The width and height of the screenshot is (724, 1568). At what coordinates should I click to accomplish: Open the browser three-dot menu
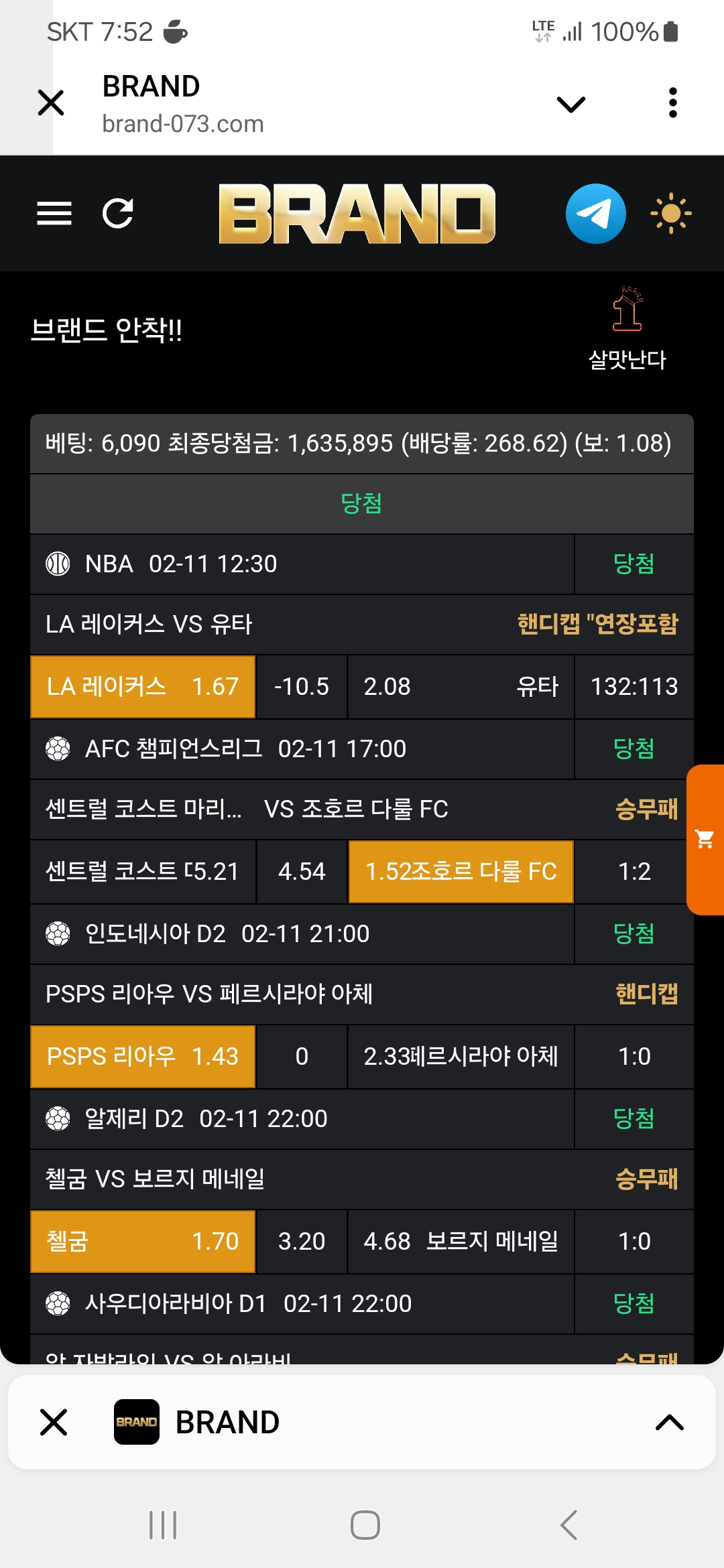[673, 103]
